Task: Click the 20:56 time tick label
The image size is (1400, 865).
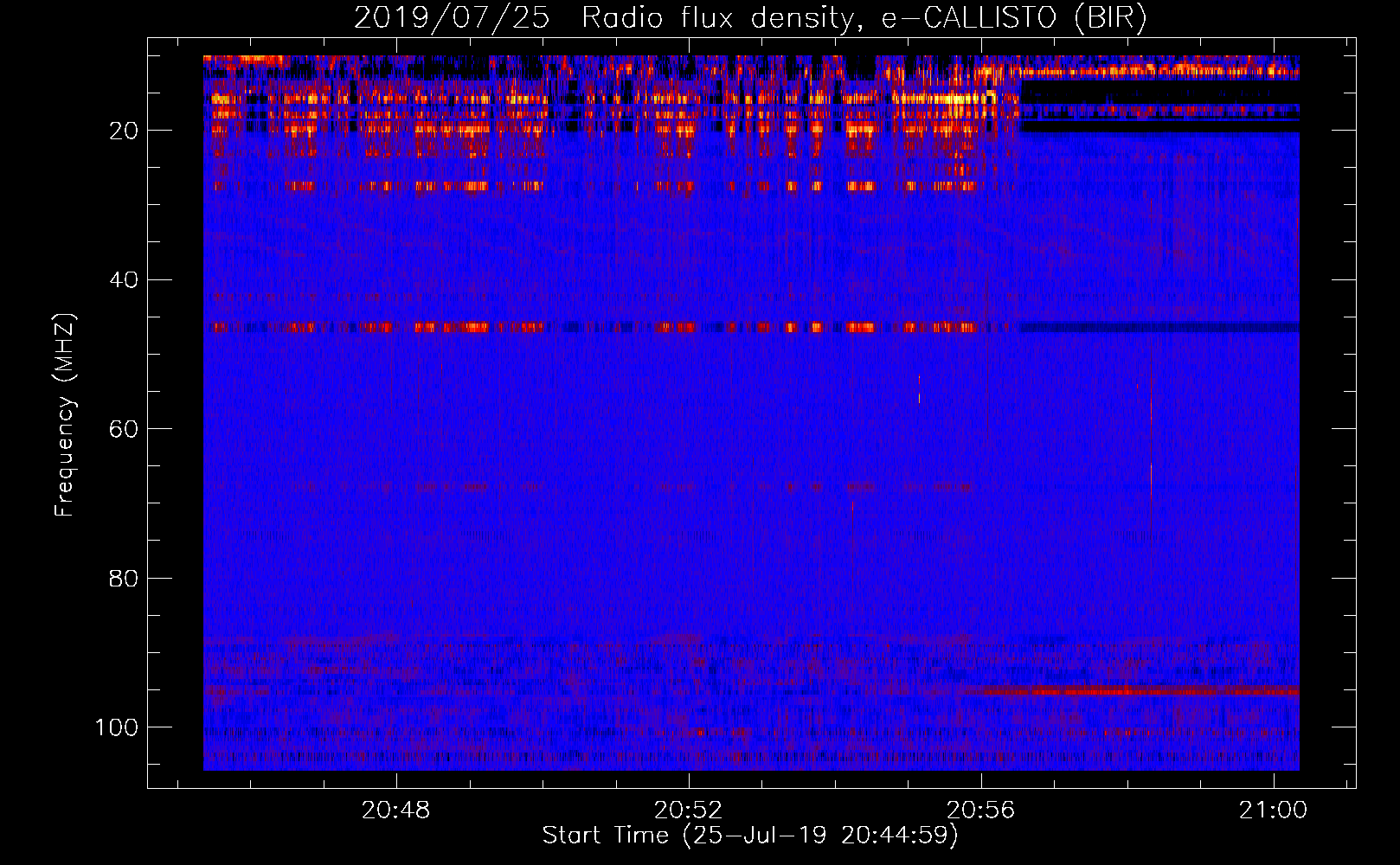Action: 980,811
